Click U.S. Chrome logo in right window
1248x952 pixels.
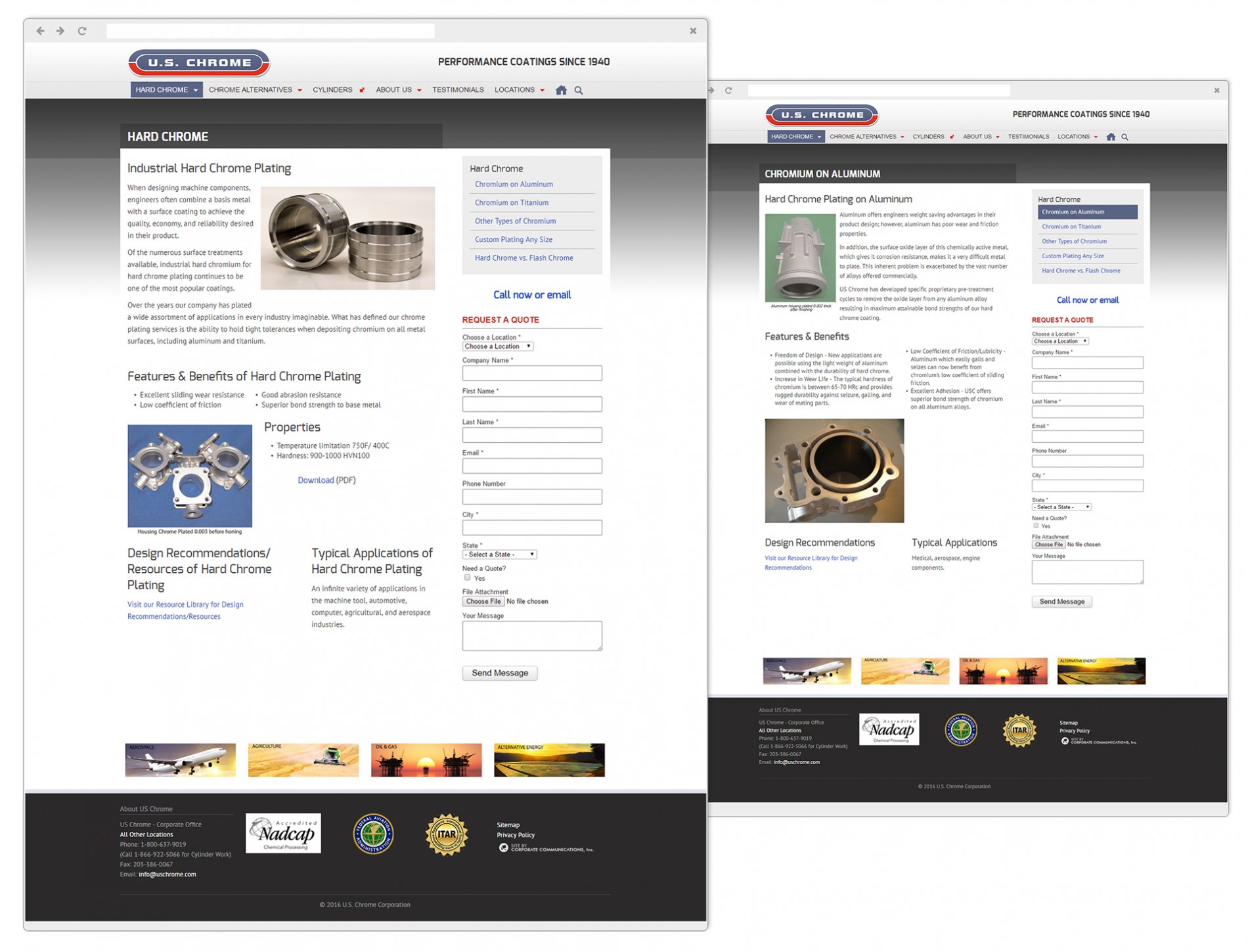click(x=822, y=115)
